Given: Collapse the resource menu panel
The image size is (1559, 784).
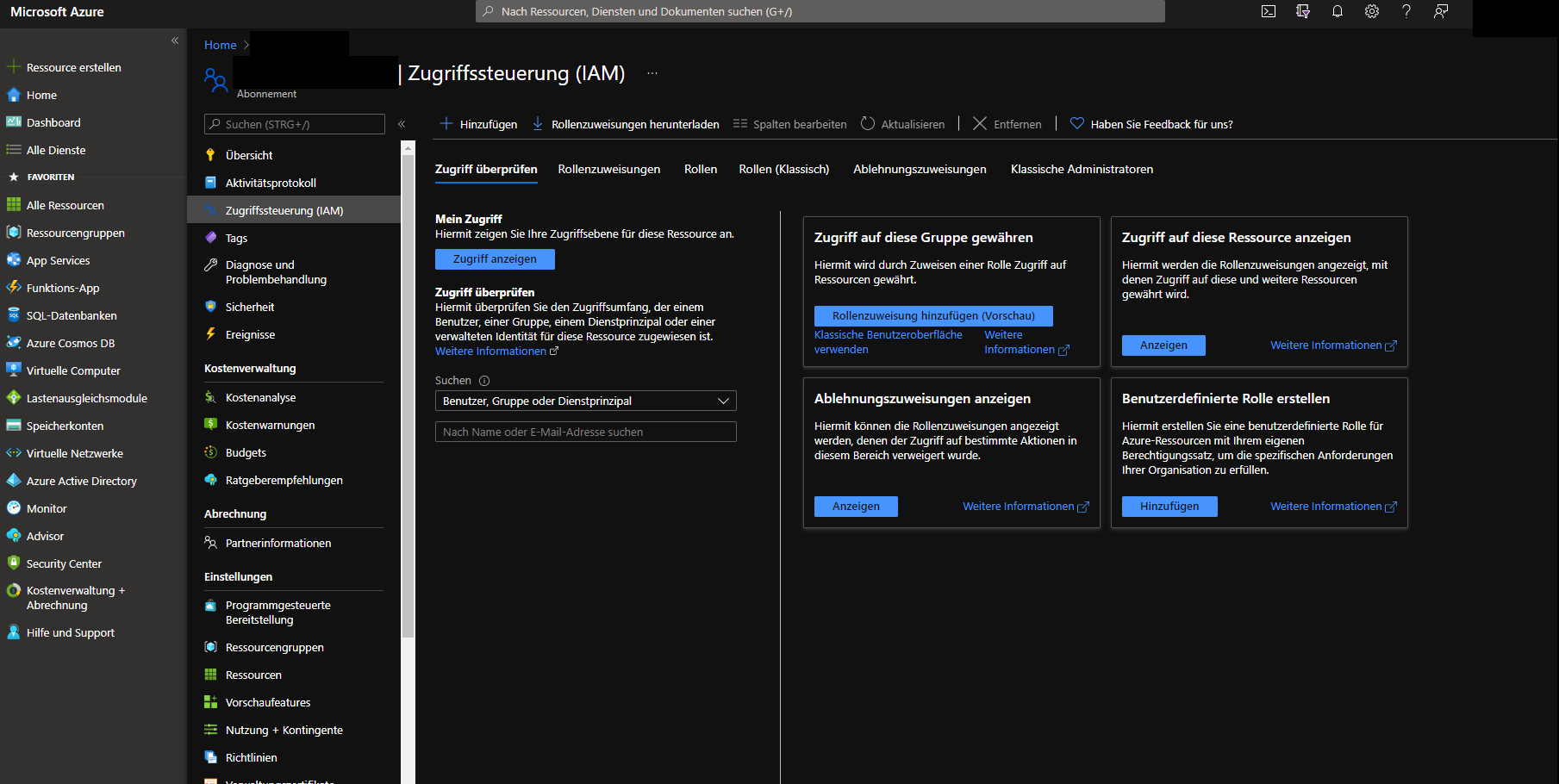Looking at the screenshot, I should pyautogui.click(x=402, y=124).
